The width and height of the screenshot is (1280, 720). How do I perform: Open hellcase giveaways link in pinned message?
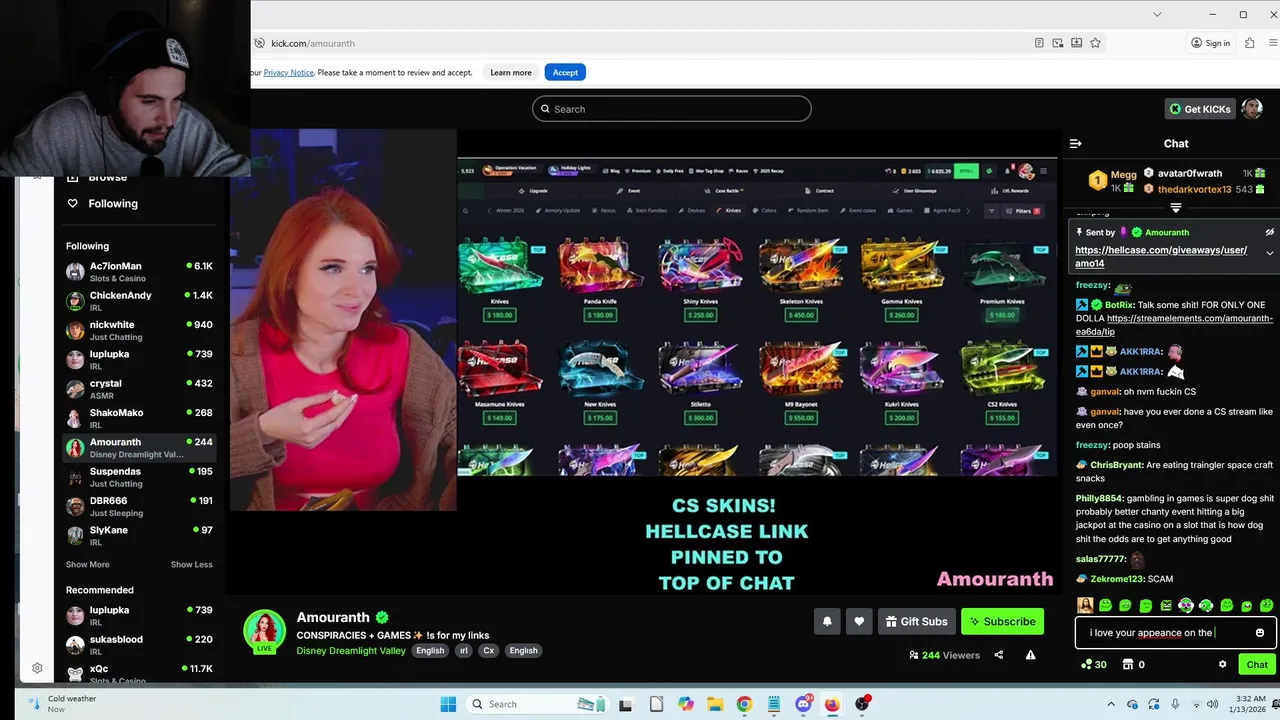click(1161, 257)
